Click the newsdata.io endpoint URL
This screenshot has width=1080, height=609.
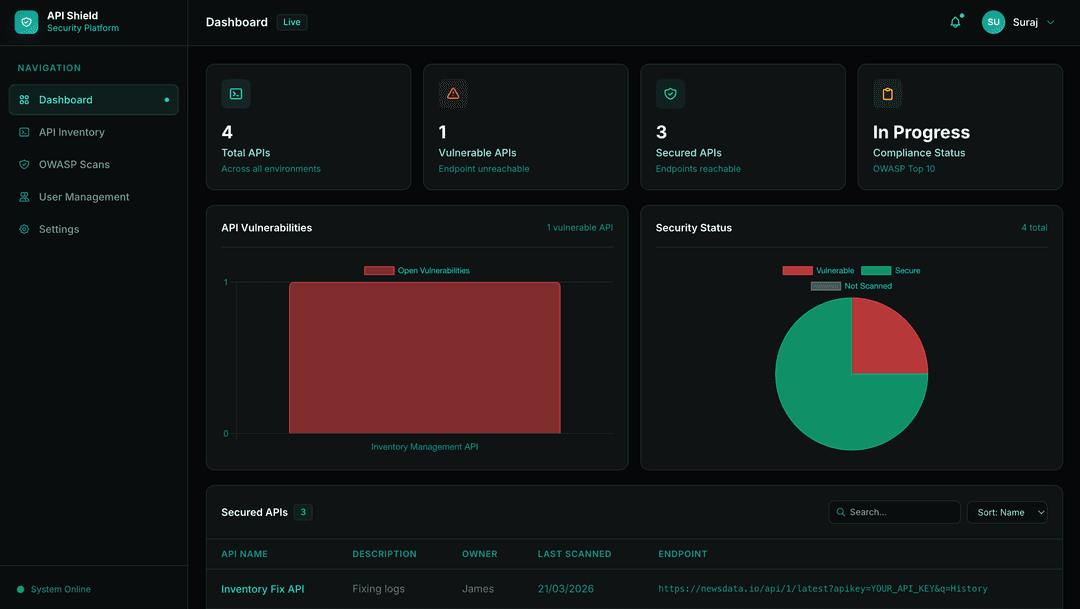click(x=826, y=589)
